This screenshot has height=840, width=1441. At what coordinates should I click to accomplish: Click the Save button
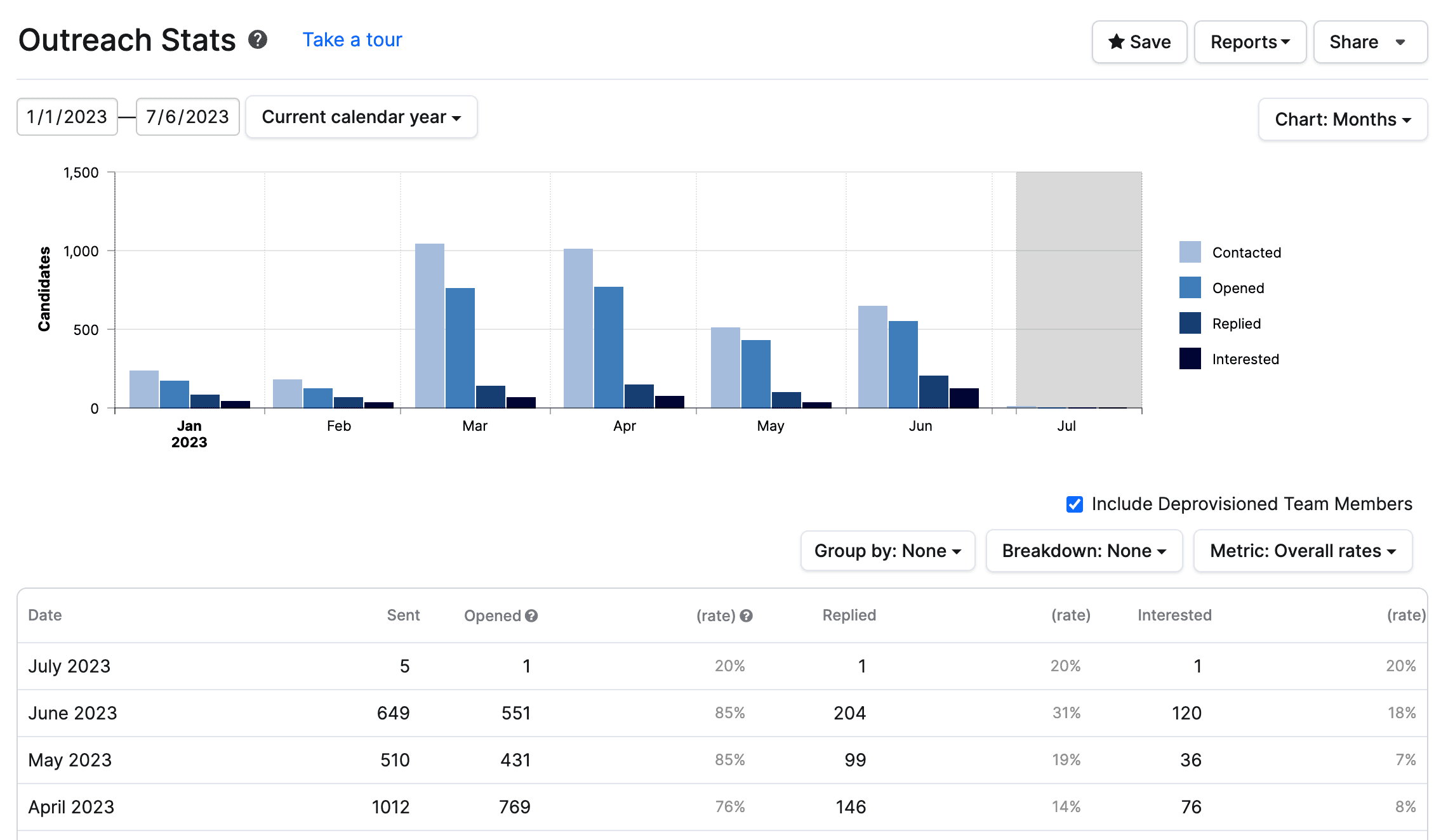point(1139,42)
